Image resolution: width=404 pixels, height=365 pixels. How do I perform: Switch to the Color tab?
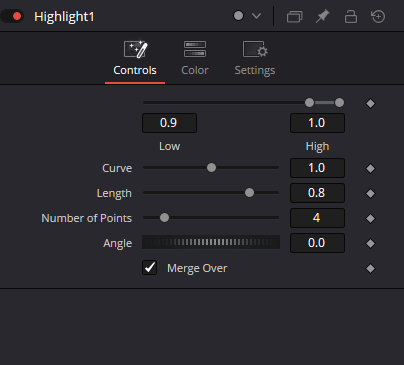195,59
